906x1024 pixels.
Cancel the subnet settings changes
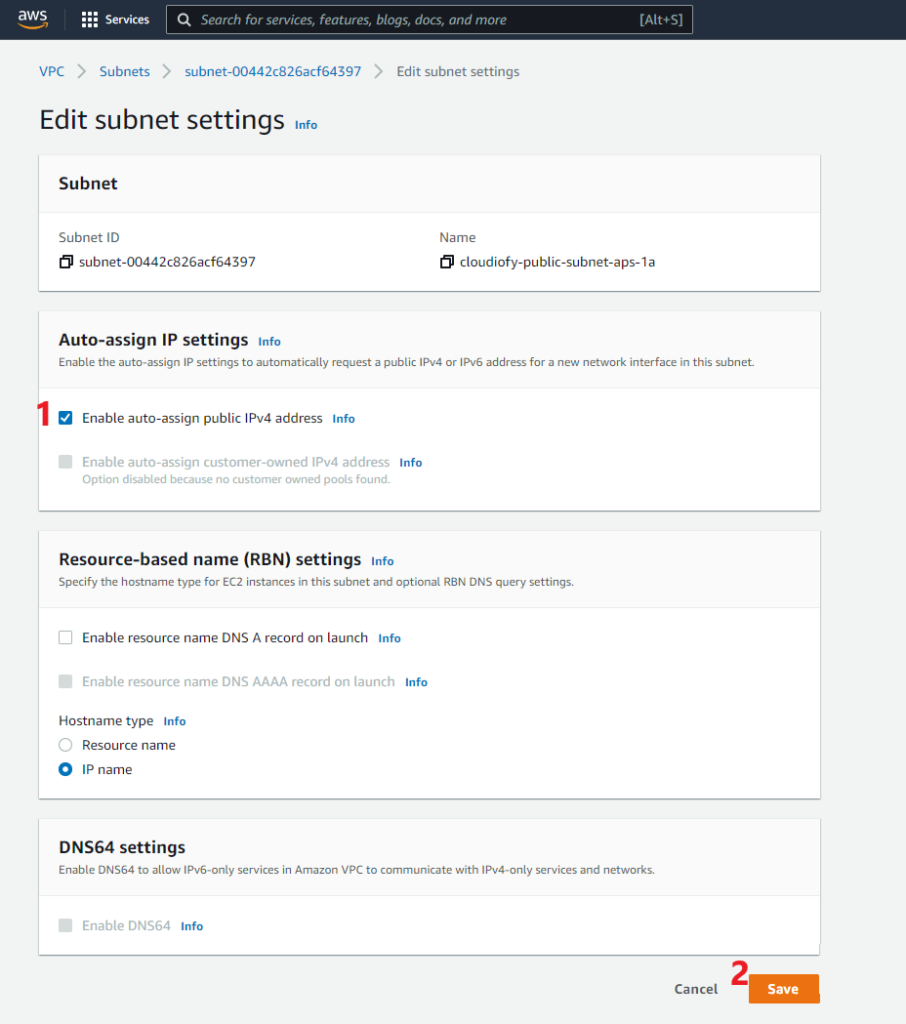pos(695,988)
